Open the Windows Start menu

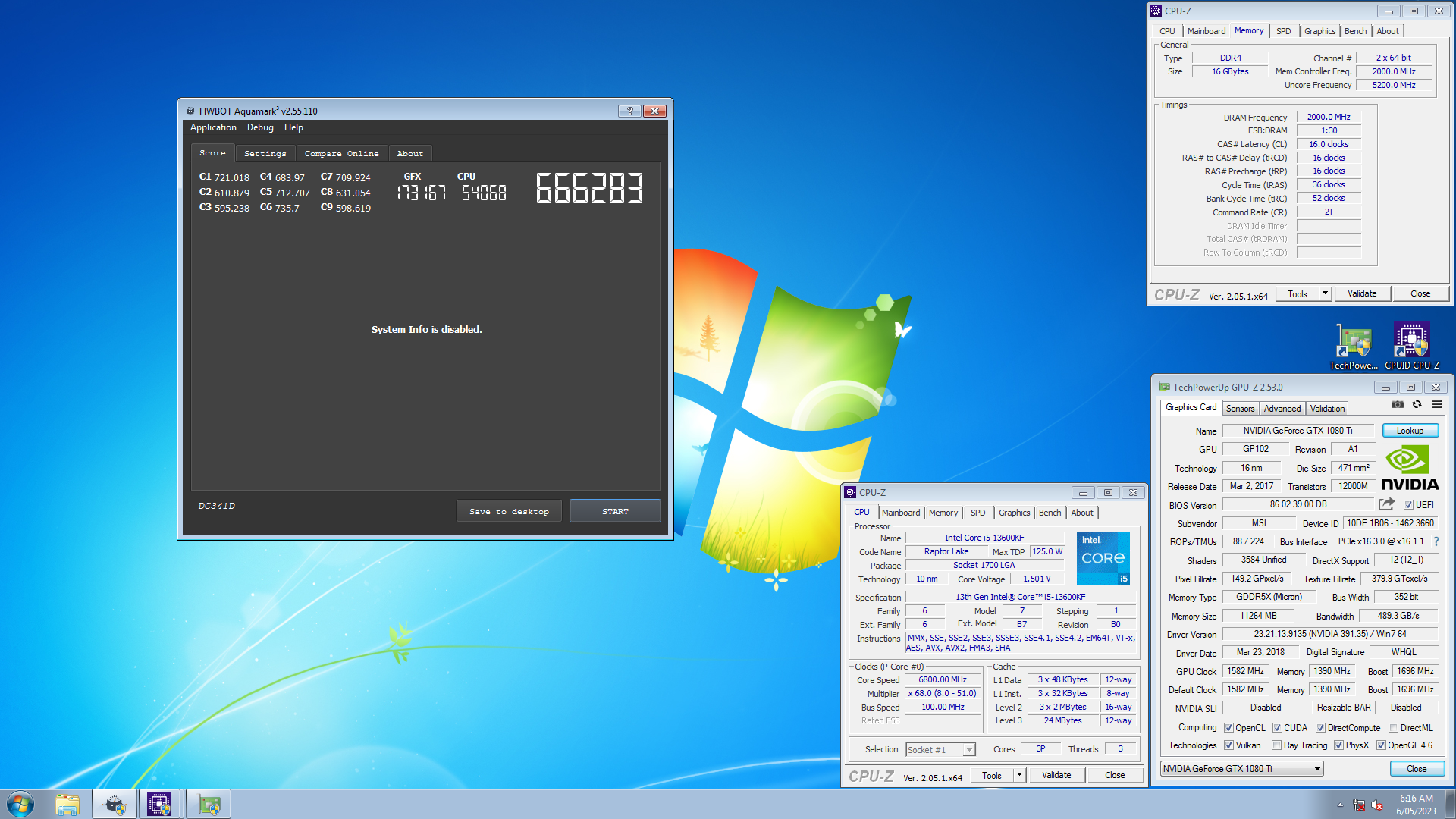[20, 804]
